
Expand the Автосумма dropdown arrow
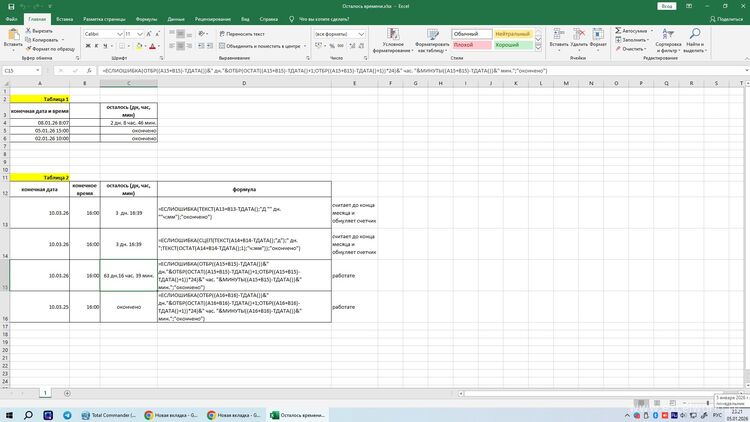[651, 31]
